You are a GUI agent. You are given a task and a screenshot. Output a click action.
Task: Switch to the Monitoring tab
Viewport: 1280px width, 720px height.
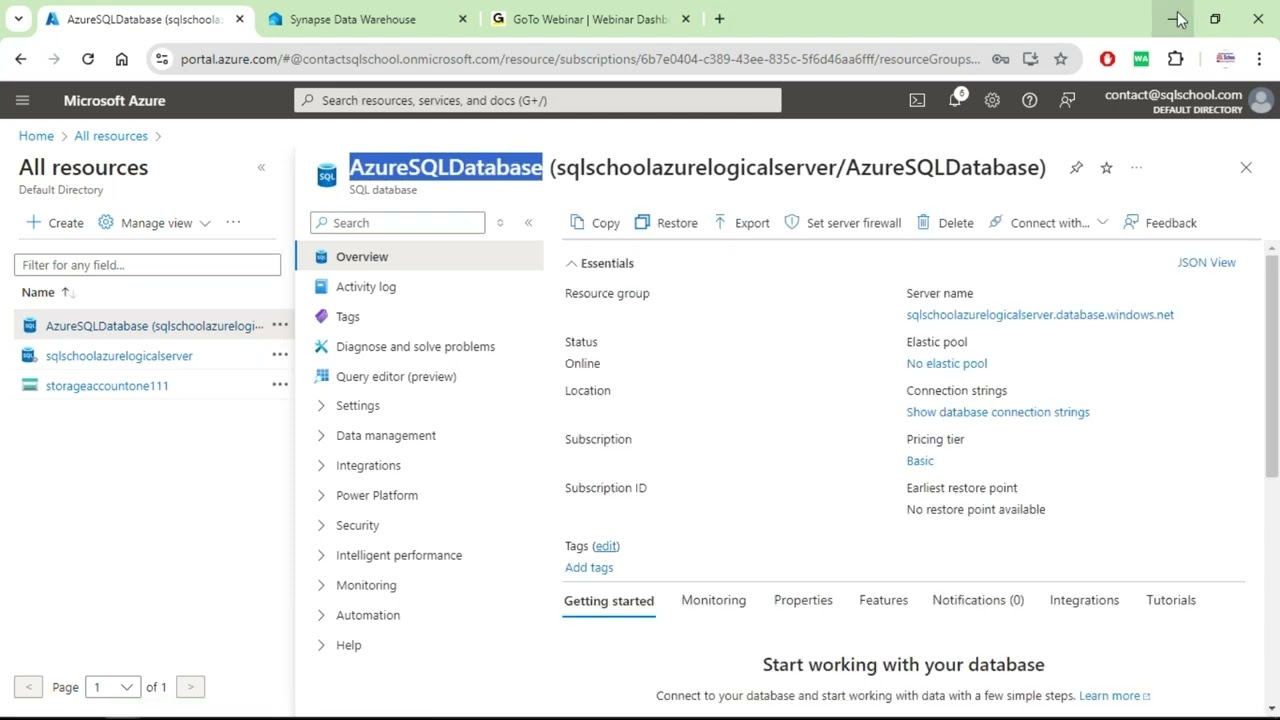tap(713, 600)
